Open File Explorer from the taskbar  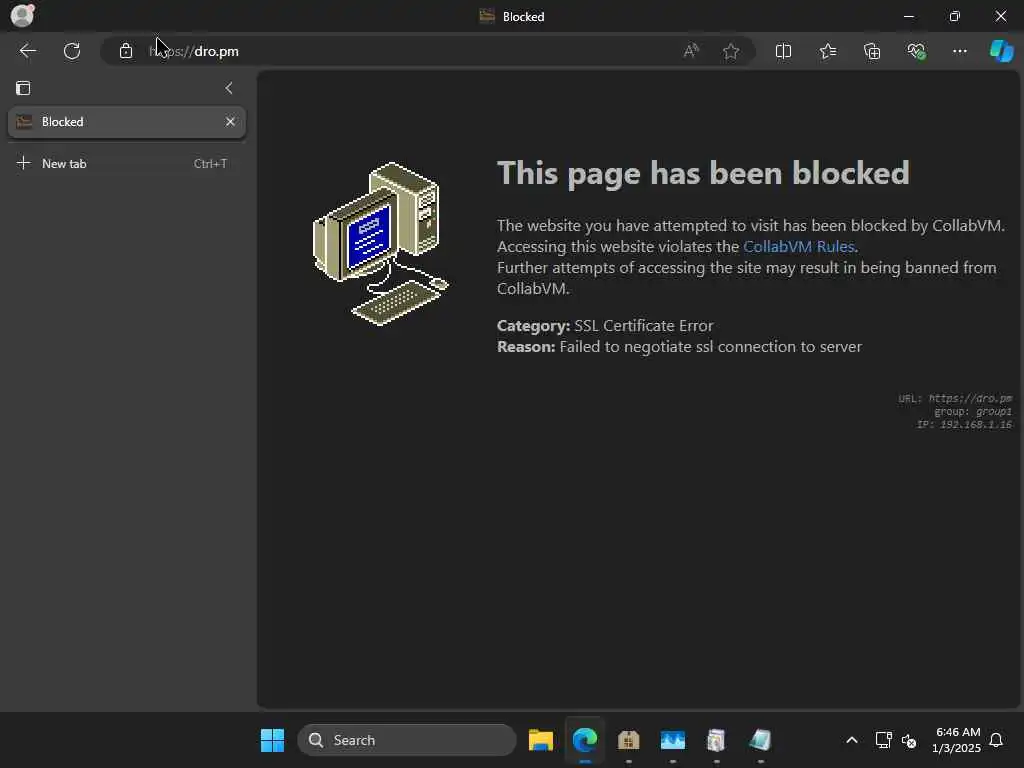click(x=541, y=740)
